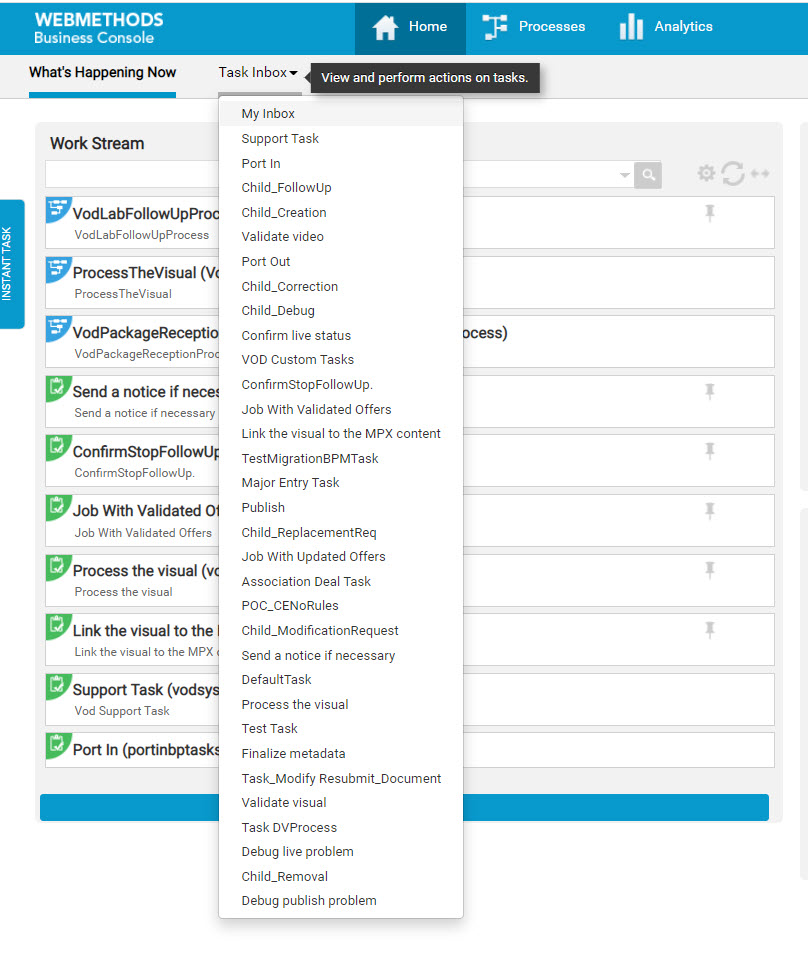Pin the VodLabFollowUpProcess work item

coord(711,211)
